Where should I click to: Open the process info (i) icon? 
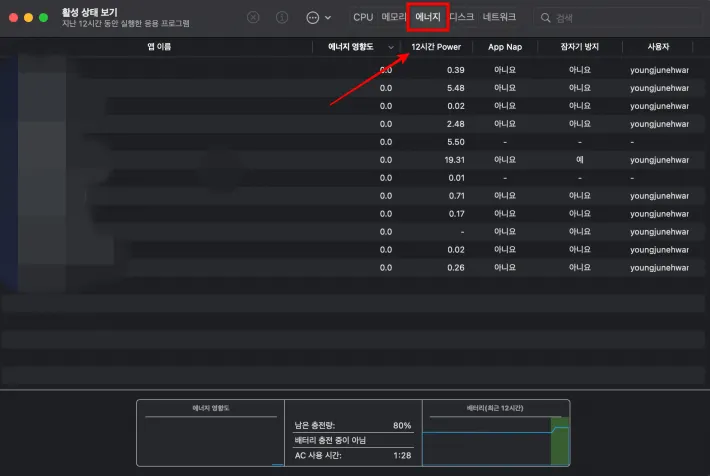coord(282,18)
